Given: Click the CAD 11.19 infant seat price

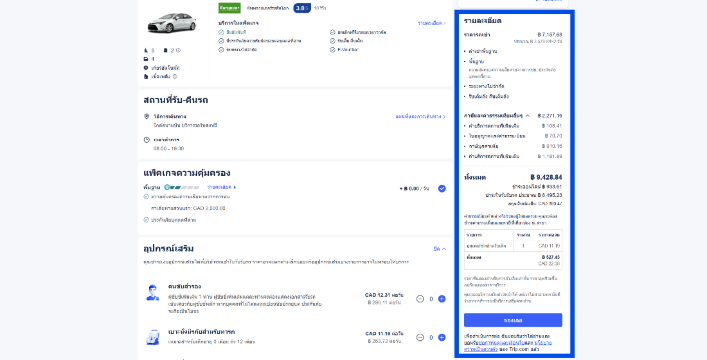Looking at the screenshot, I should (384, 334).
